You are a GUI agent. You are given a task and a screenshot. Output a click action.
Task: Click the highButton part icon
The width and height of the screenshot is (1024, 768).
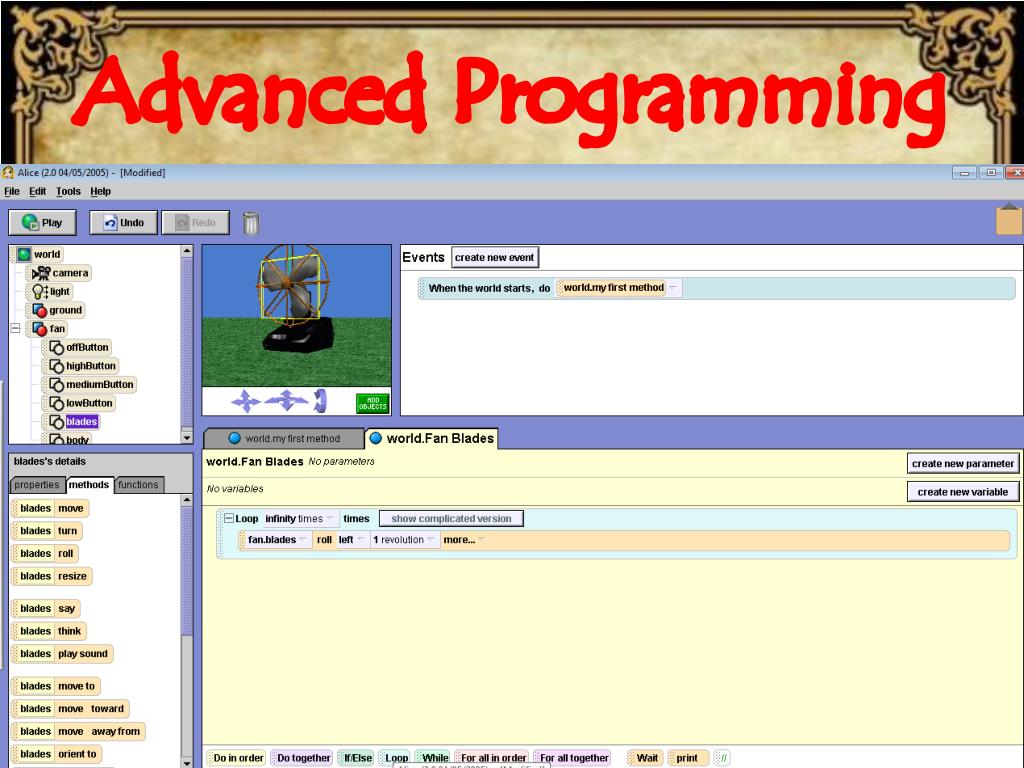click(57, 366)
